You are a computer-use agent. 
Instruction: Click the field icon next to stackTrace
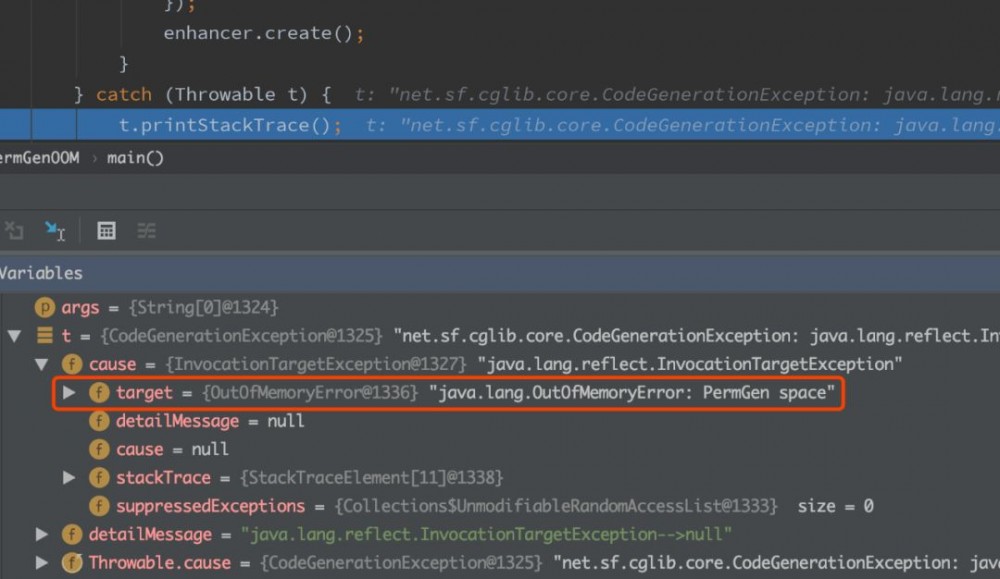point(99,477)
